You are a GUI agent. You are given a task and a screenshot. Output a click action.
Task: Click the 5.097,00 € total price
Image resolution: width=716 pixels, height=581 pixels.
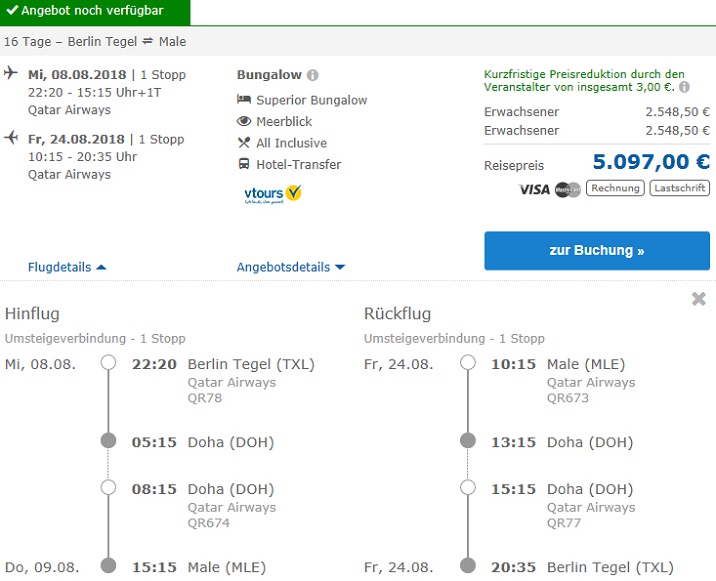click(x=651, y=163)
